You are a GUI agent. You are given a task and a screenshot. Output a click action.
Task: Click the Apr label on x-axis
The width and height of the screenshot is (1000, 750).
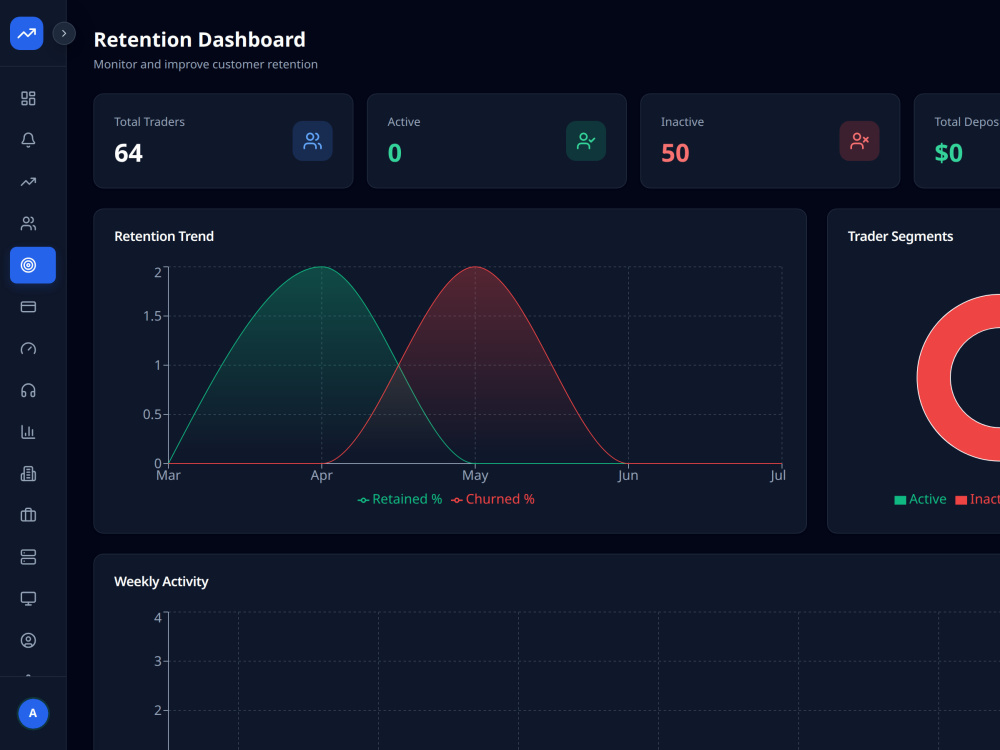[x=321, y=475]
